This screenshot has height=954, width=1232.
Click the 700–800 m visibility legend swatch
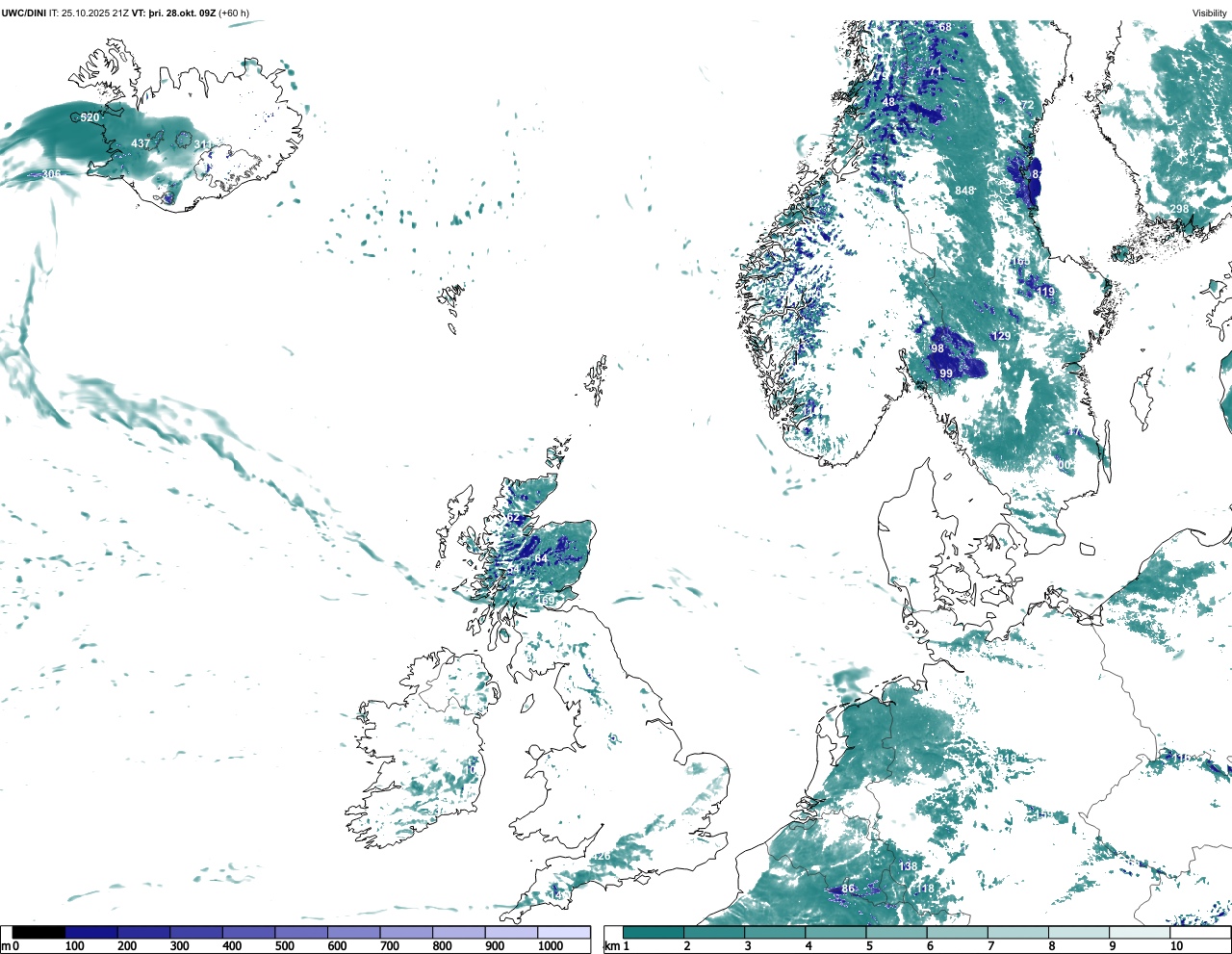(406, 932)
